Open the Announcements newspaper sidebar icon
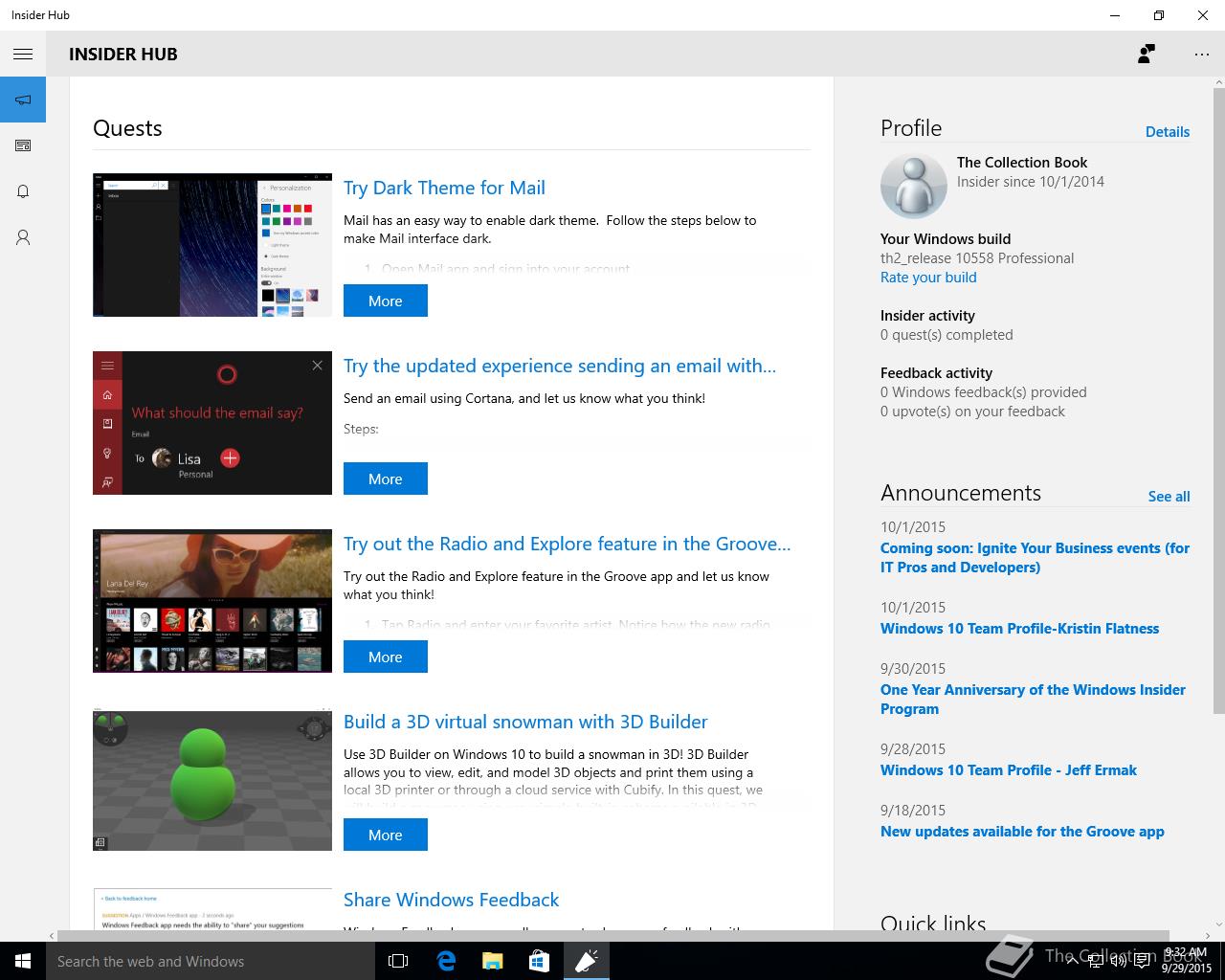Screen dimensions: 1225x980 [23, 145]
